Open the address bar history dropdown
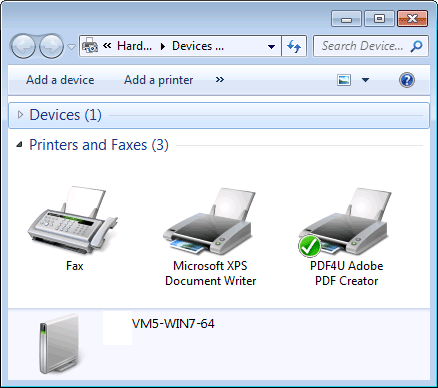Screen dimensions: 438x388 tap(271, 46)
